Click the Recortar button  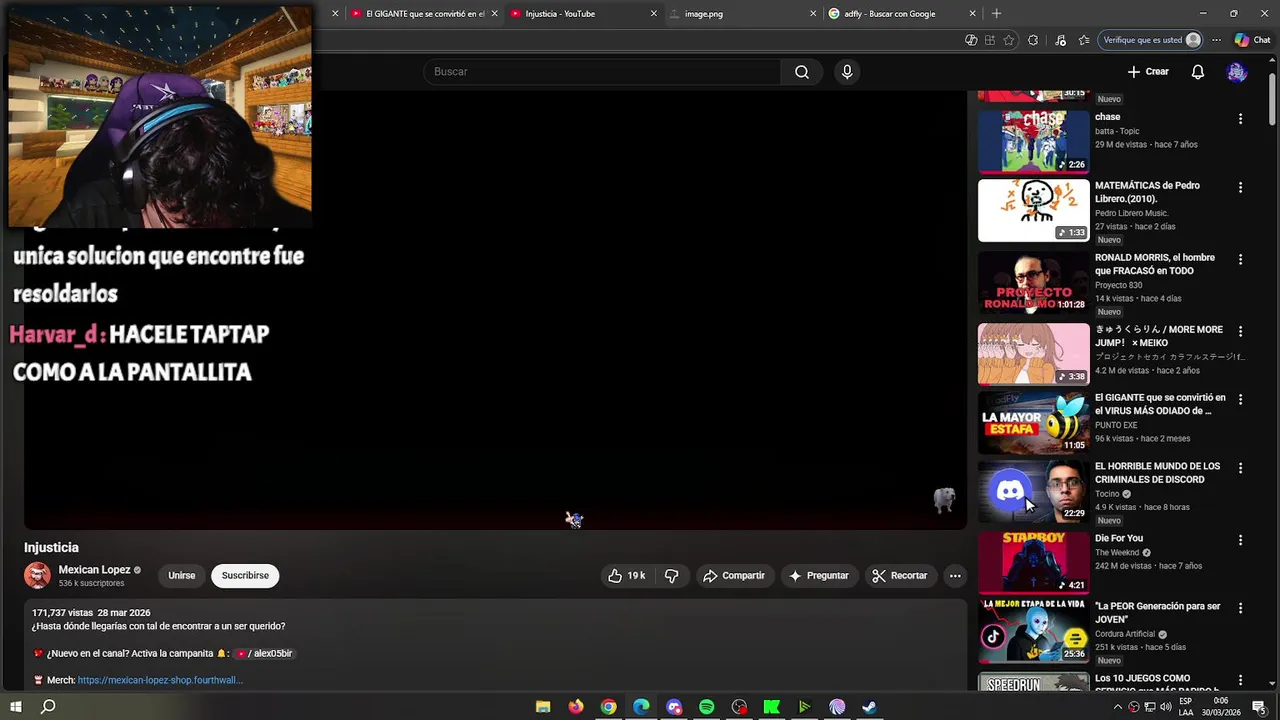899,576
